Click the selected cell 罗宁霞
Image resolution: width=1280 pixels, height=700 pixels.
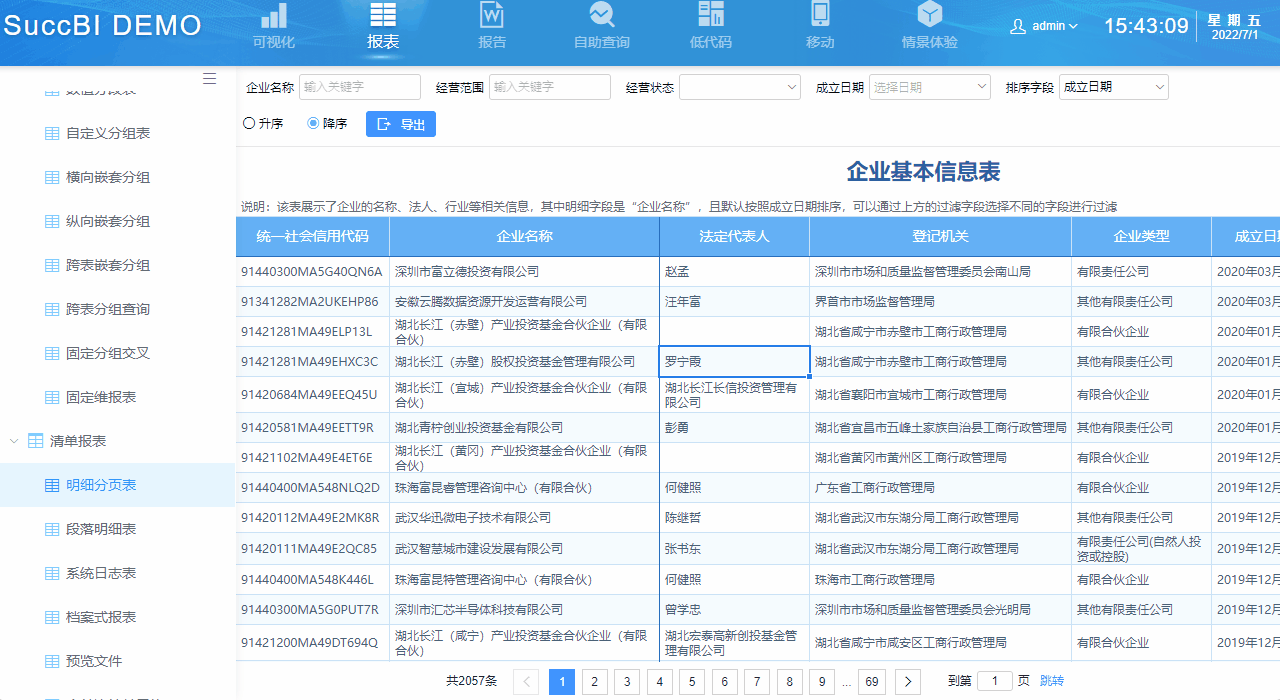[734, 361]
